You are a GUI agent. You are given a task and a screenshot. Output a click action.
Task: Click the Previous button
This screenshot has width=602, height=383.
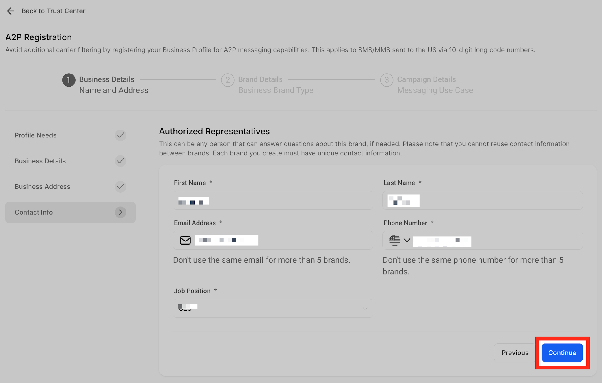click(514, 353)
